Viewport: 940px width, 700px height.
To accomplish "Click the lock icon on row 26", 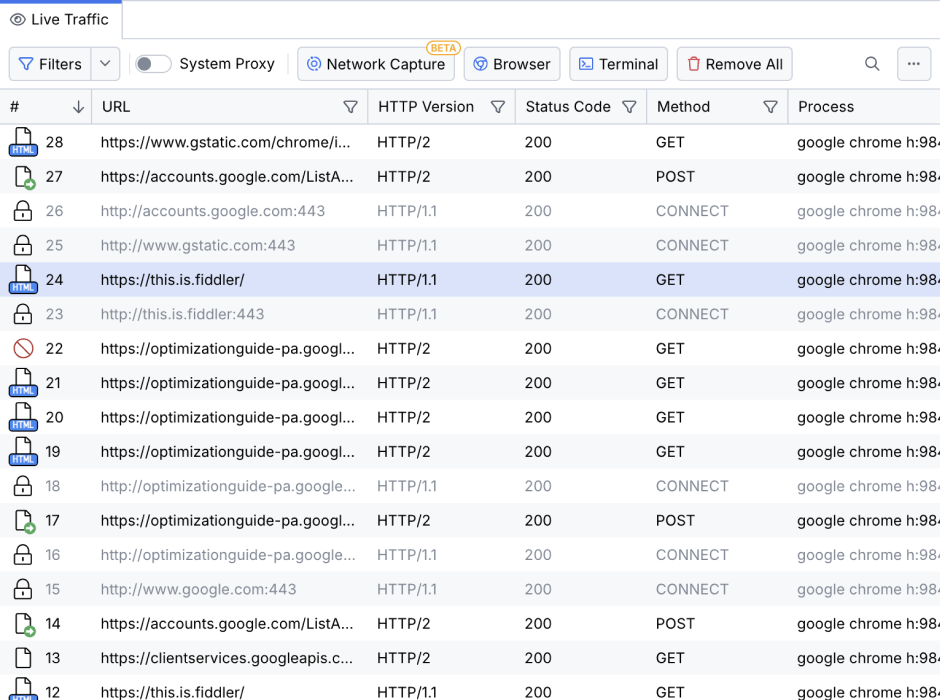I will coord(23,211).
